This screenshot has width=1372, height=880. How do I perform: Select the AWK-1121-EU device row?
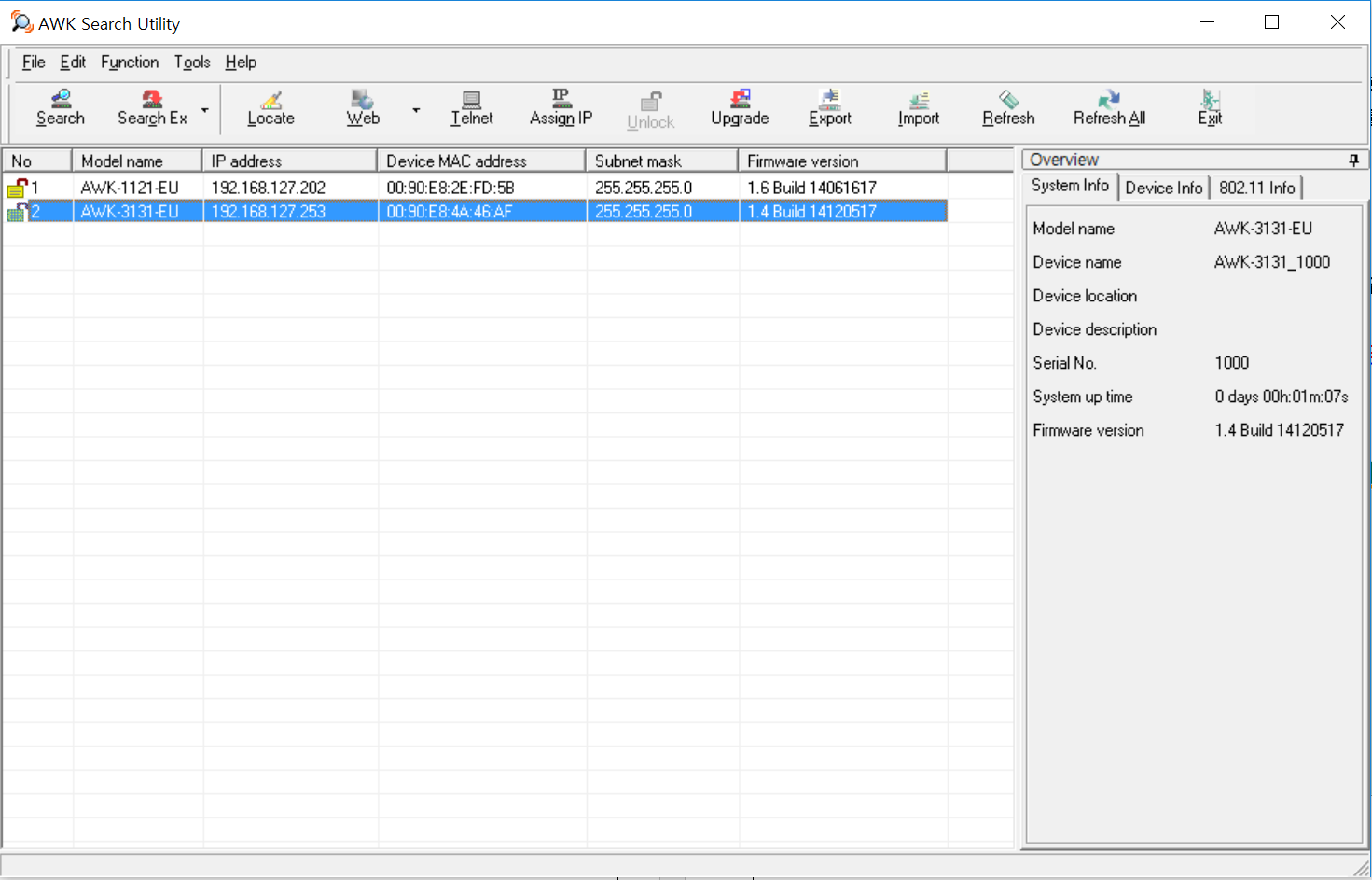tap(475, 188)
